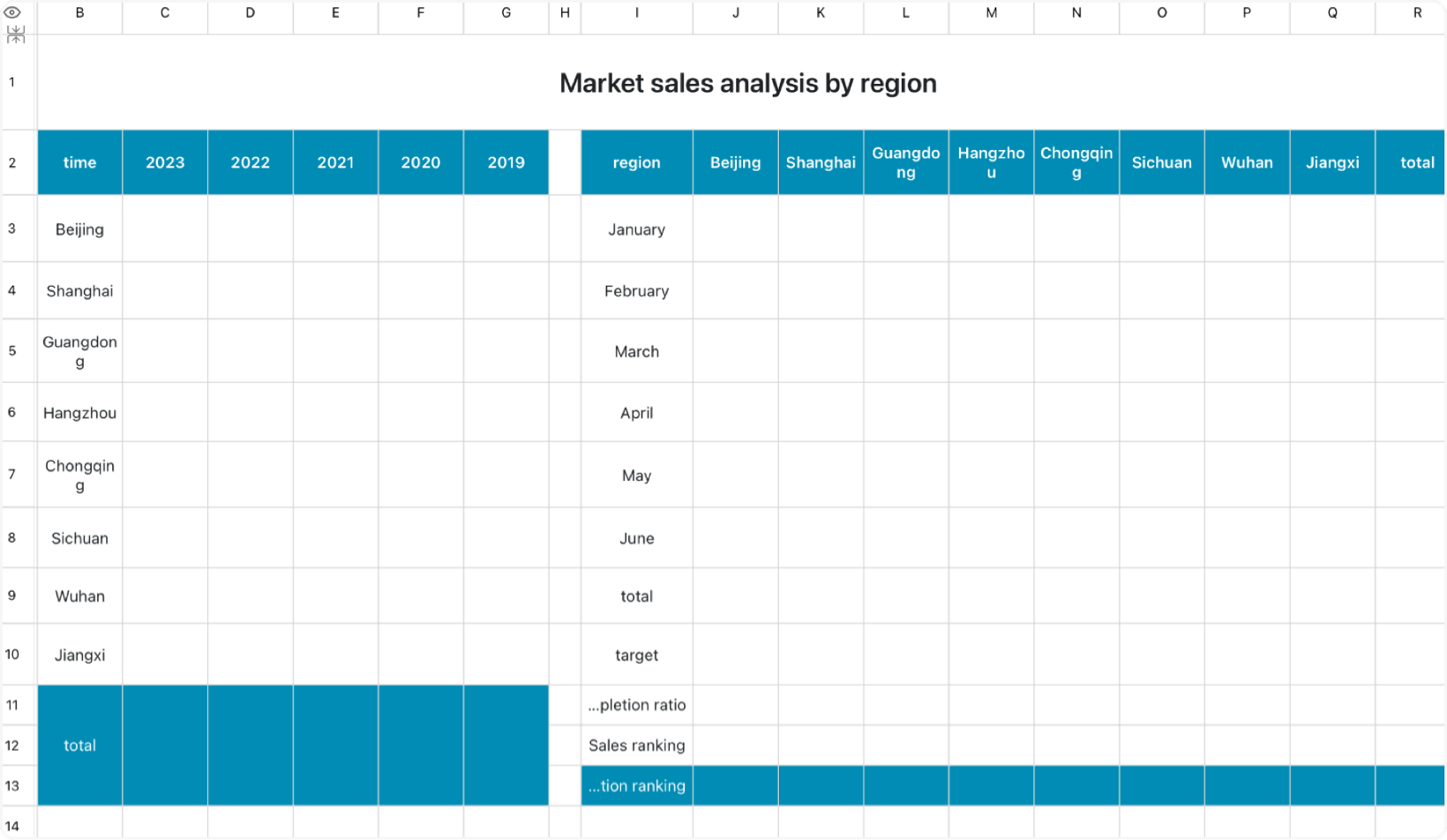Click the 'Shanghai' cell in column B
The image size is (1447, 840).
coord(79,291)
